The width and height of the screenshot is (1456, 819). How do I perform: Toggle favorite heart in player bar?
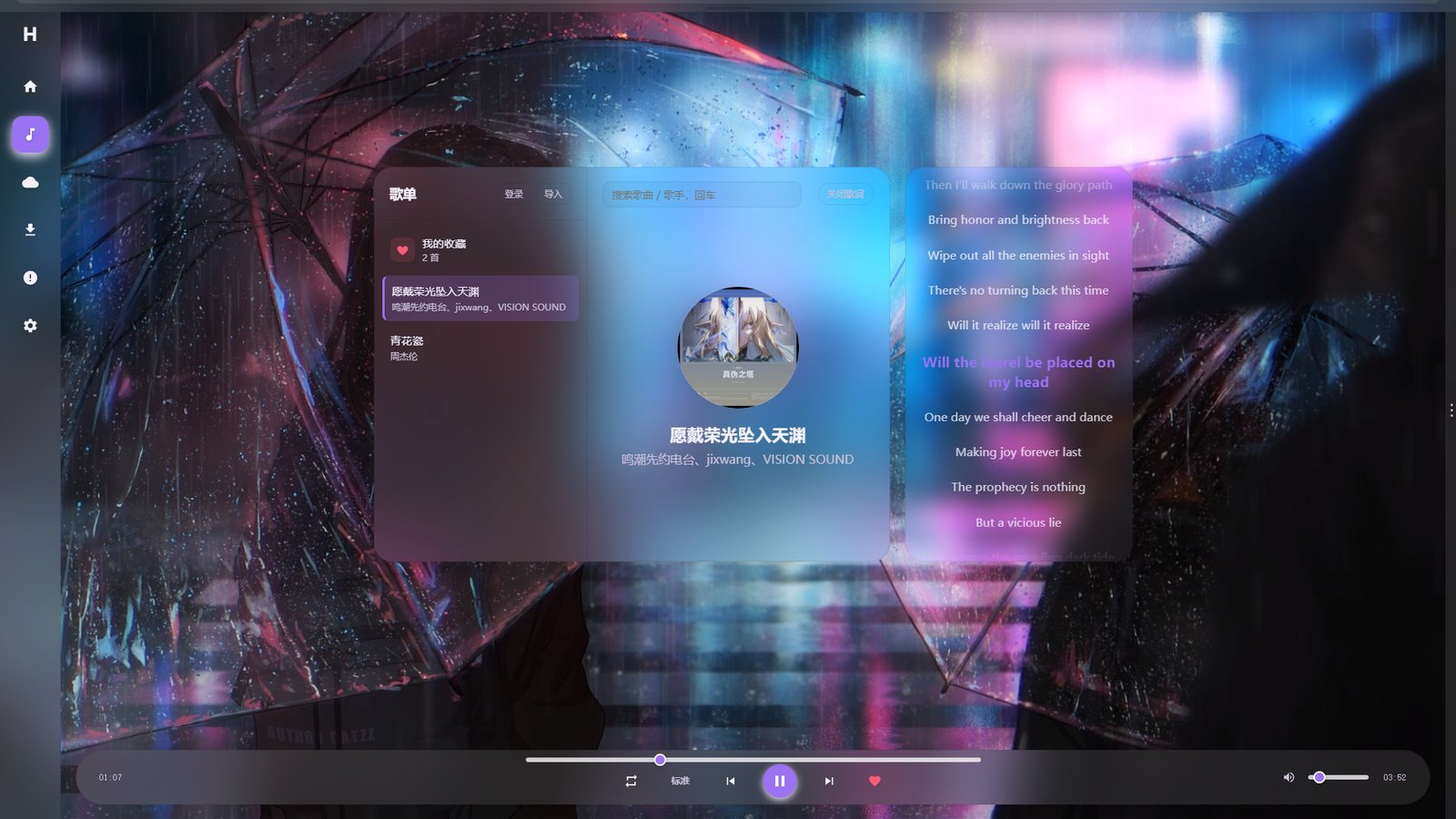click(875, 781)
